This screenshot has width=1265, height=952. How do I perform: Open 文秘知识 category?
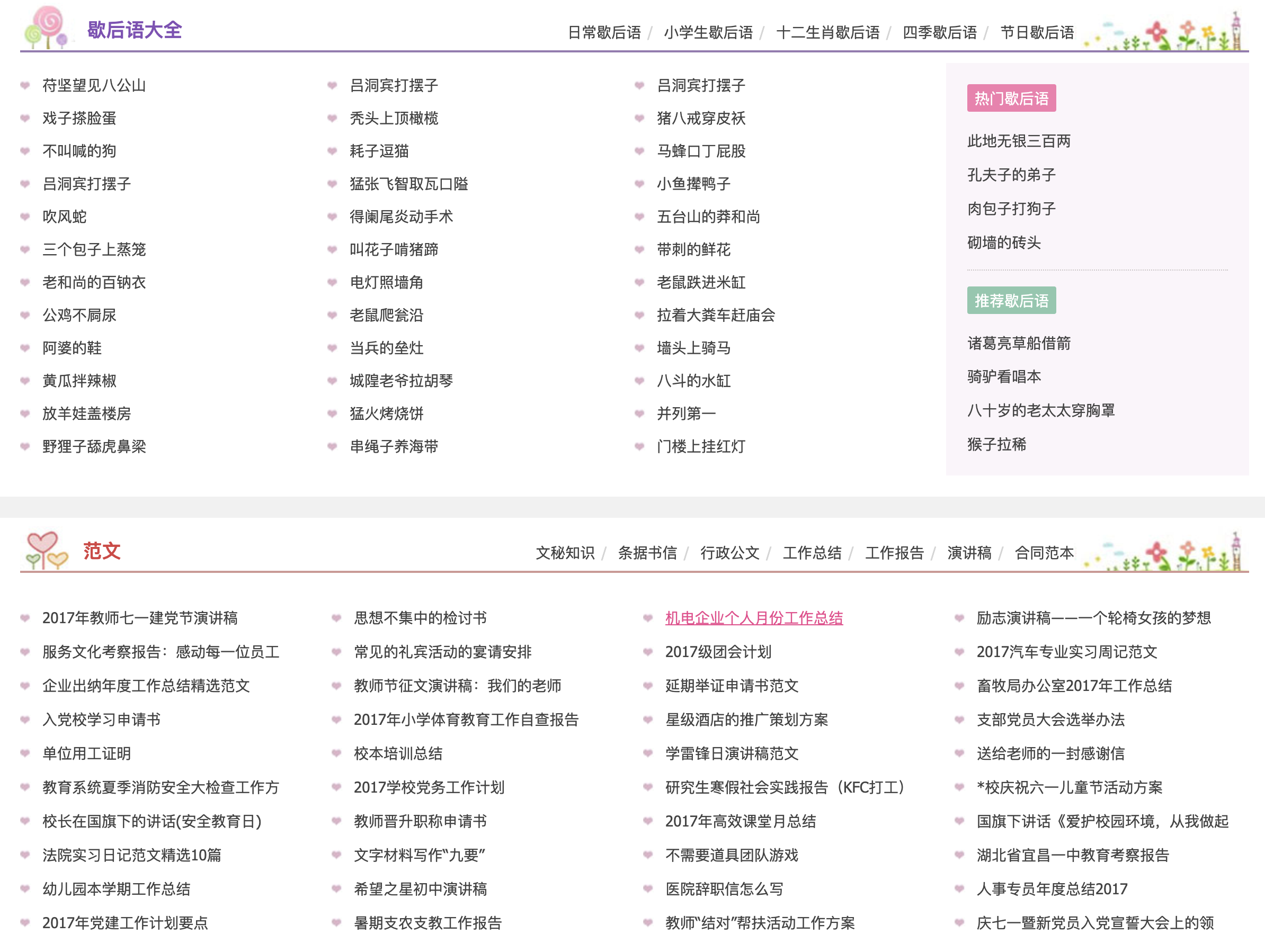(x=565, y=553)
